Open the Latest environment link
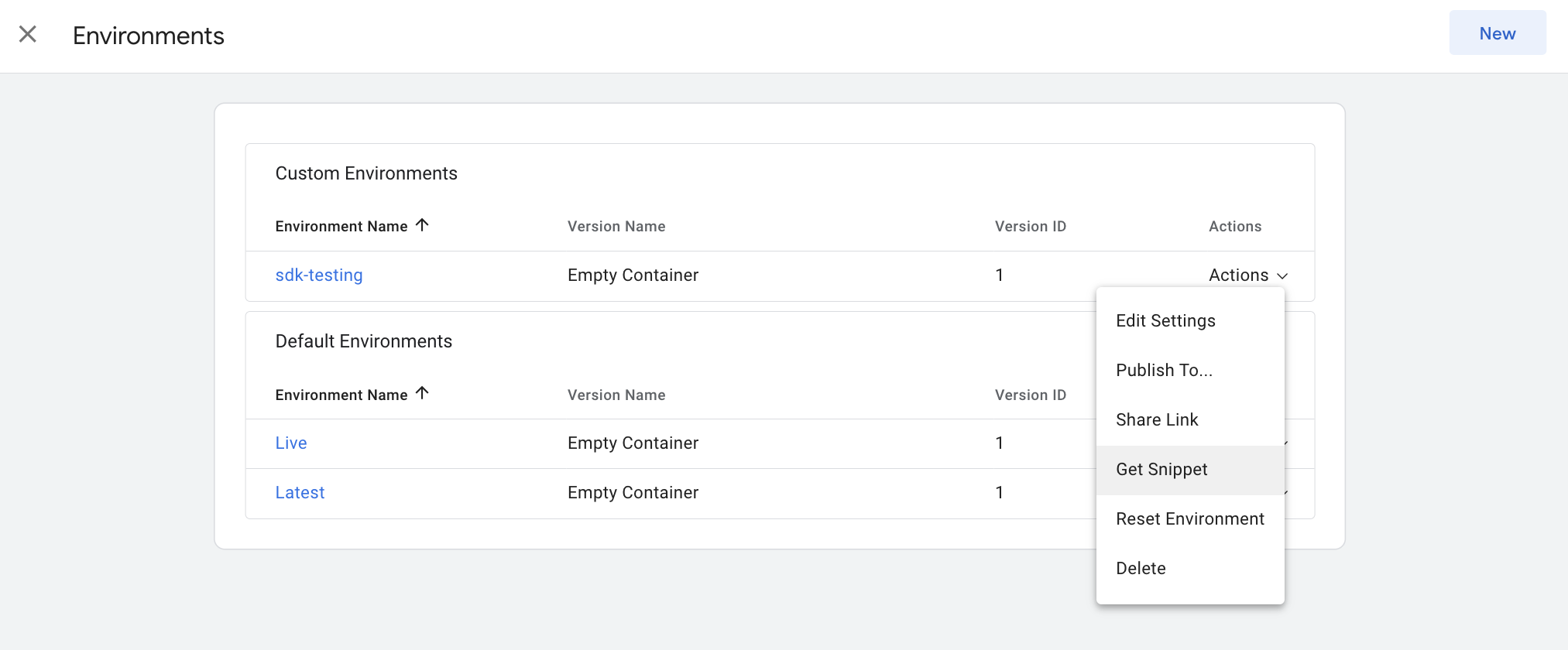This screenshot has width=1568, height=650. tap(300, 493)
